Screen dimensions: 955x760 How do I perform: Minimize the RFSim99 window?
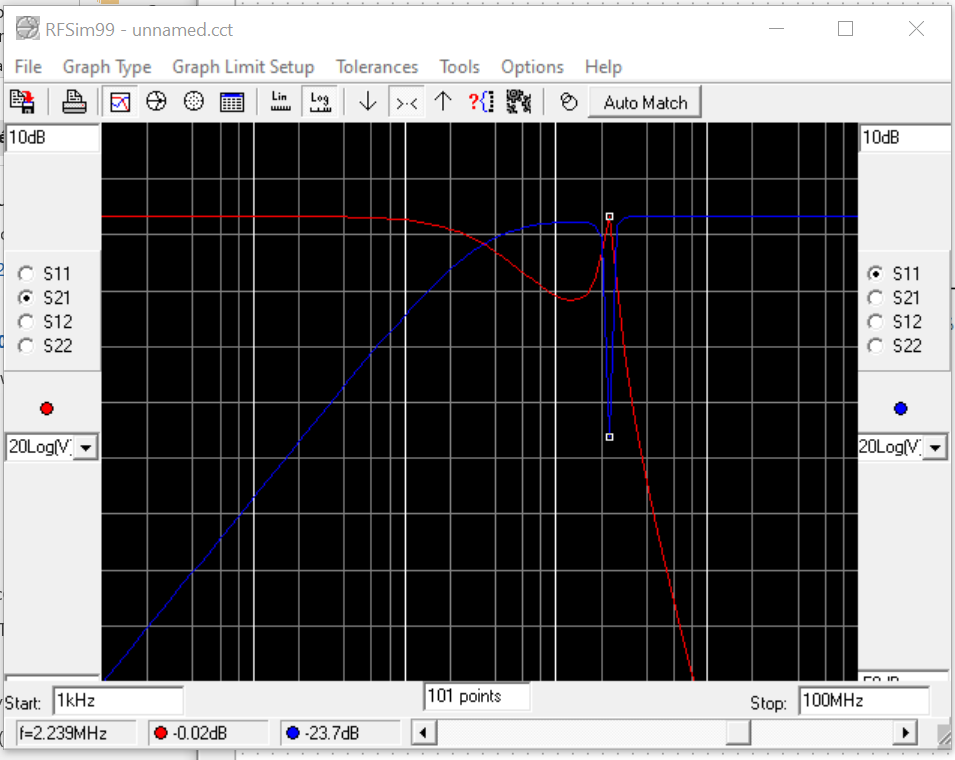[x=777, y=29]
